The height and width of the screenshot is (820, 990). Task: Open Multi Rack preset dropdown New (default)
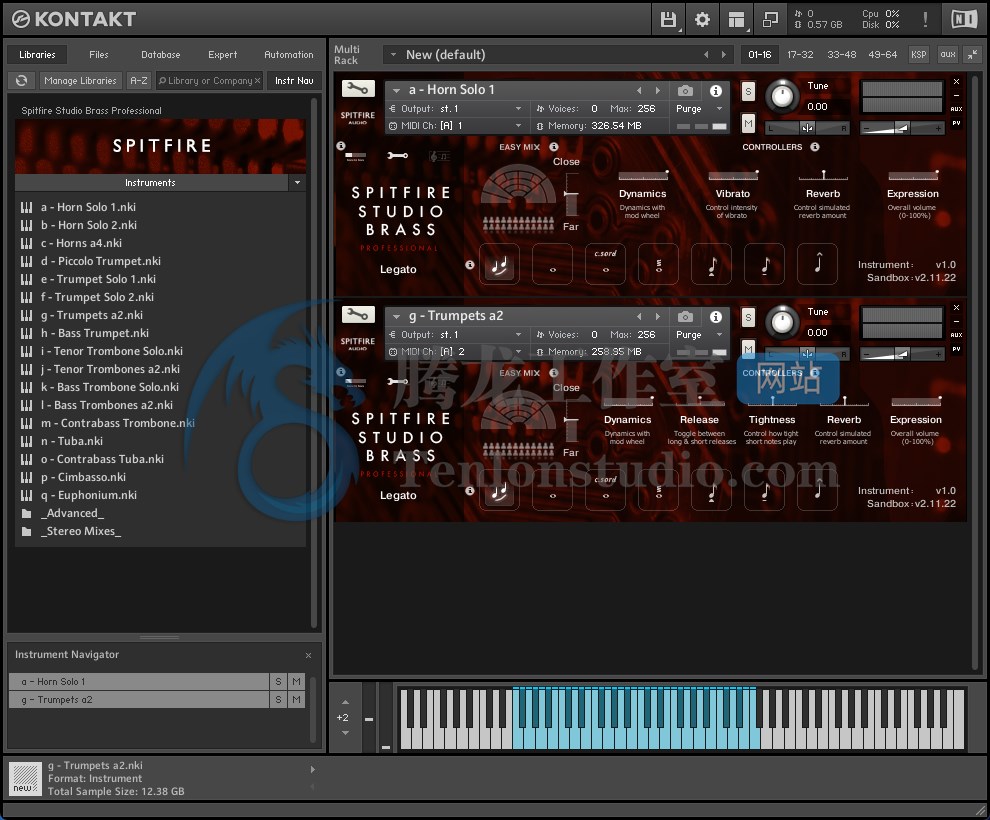coord(393,55)
